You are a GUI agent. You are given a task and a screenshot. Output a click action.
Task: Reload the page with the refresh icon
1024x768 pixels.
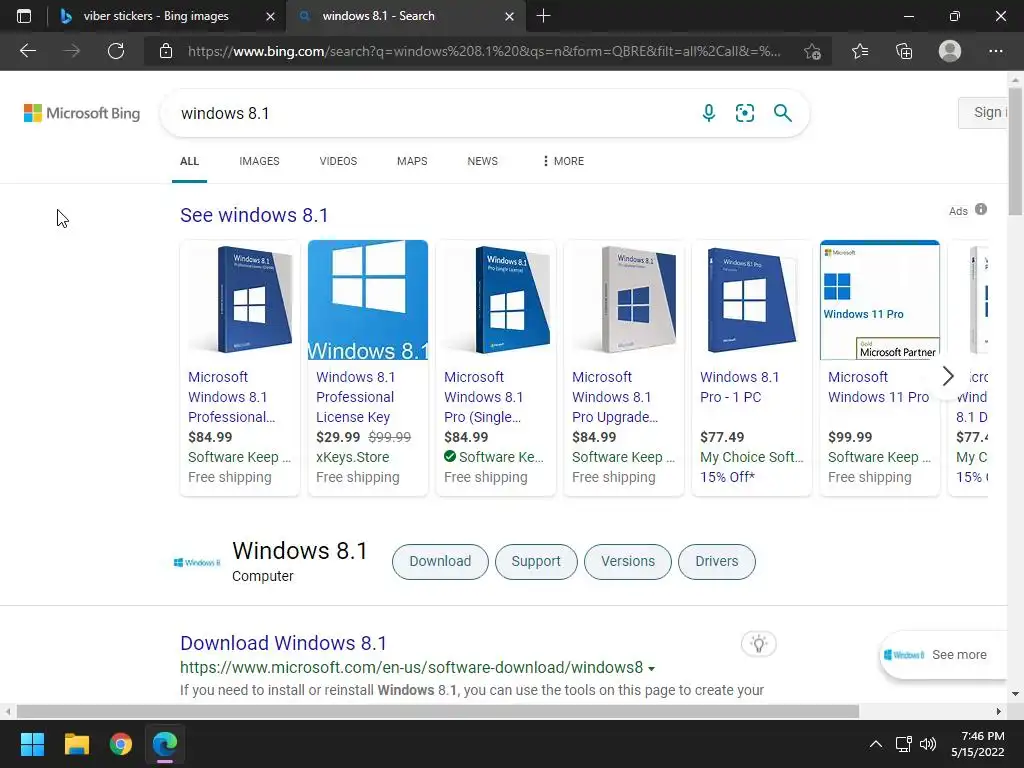(116, 51)
